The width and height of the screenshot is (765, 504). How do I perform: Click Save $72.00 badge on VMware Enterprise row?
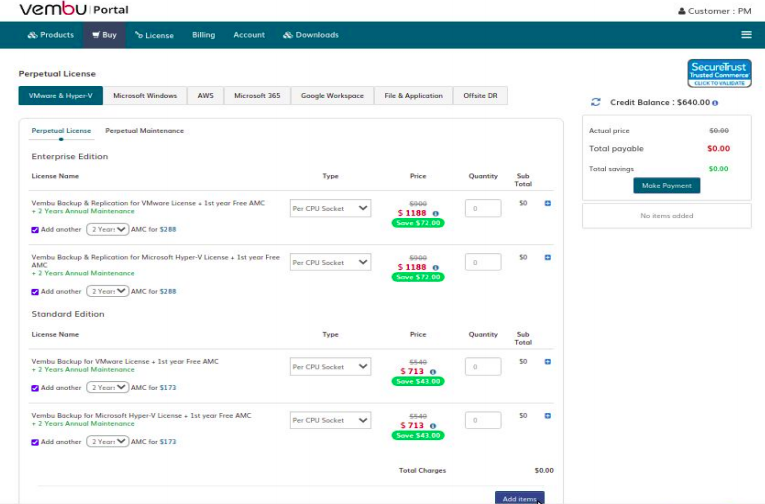(x=418, y=223)
